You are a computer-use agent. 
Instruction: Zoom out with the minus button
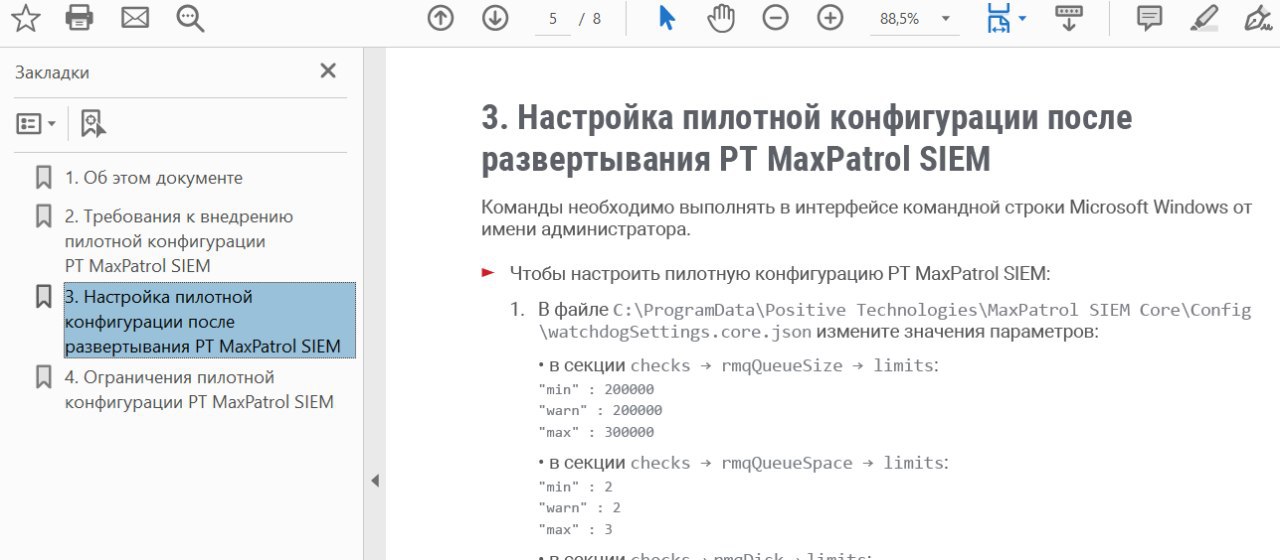coord(775,18)
